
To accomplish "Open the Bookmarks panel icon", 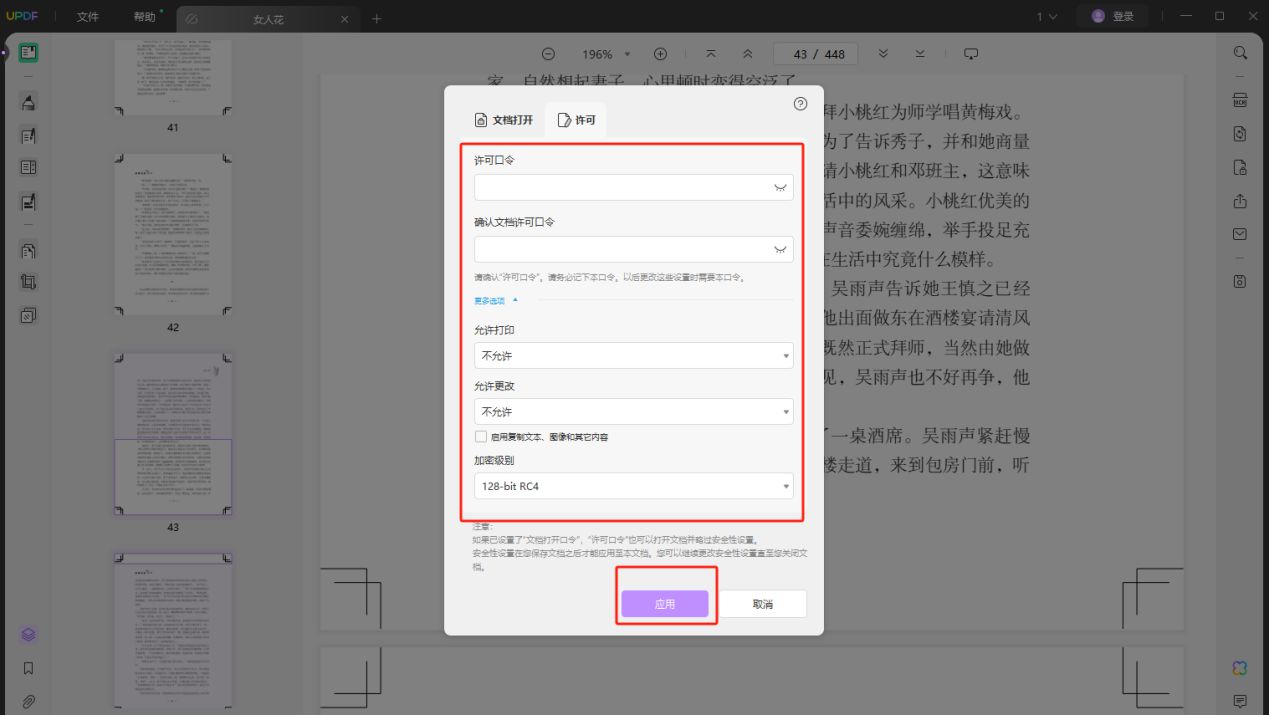I will click(28, 668).
